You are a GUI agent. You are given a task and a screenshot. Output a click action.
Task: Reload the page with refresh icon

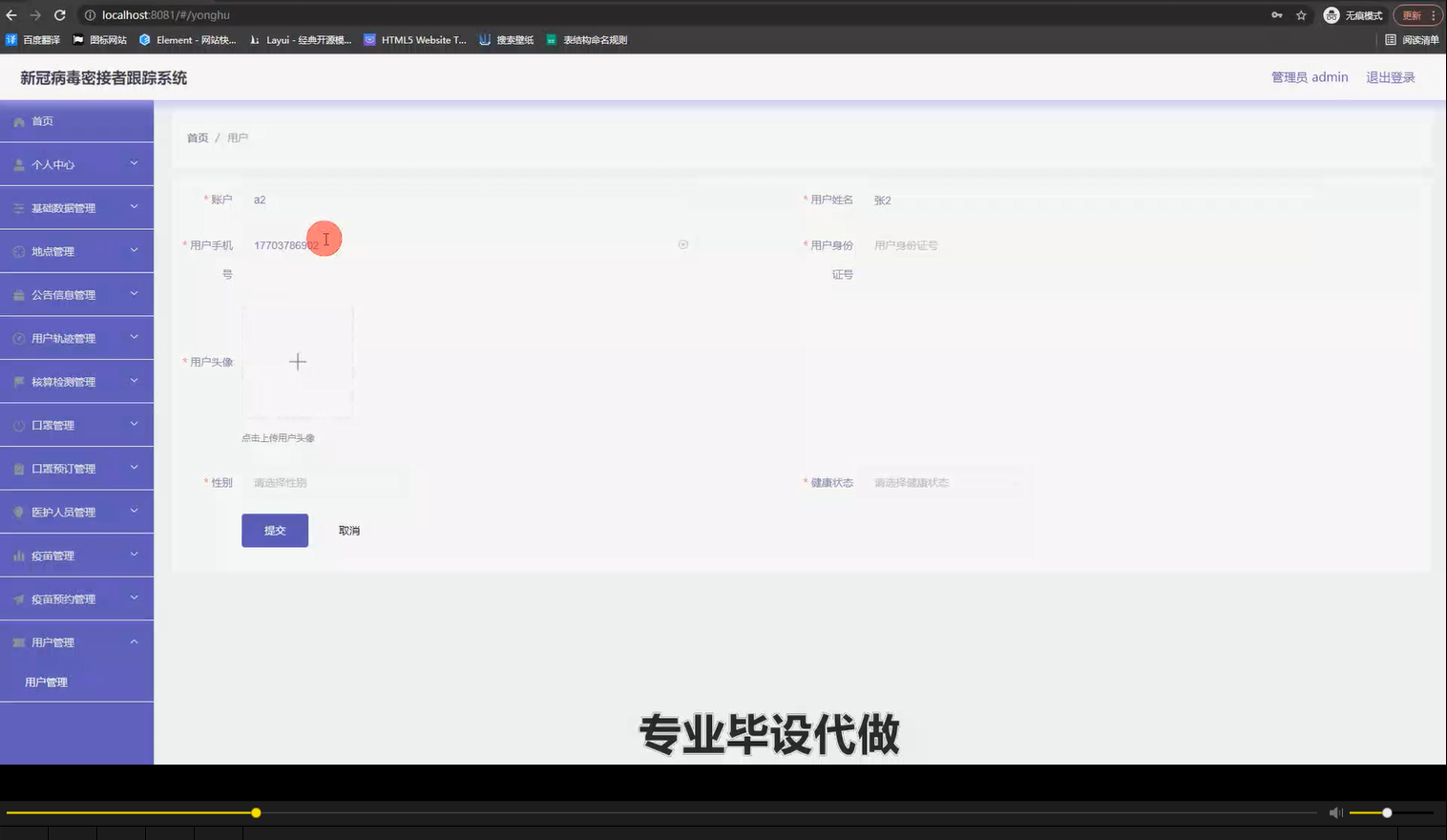click(x=59, y=15)
